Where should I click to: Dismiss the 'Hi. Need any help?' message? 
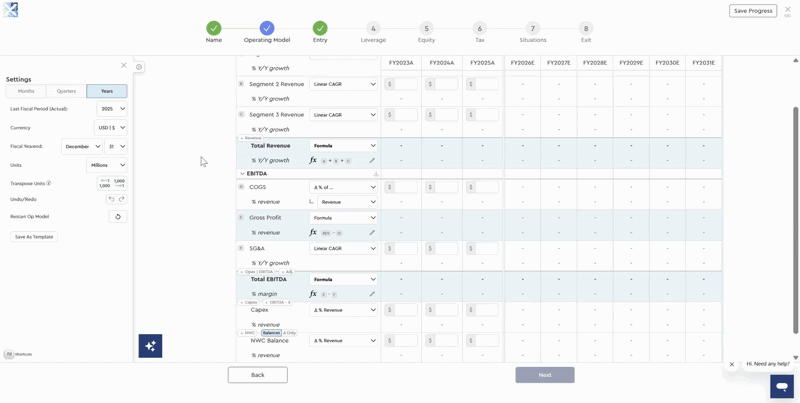732,364
